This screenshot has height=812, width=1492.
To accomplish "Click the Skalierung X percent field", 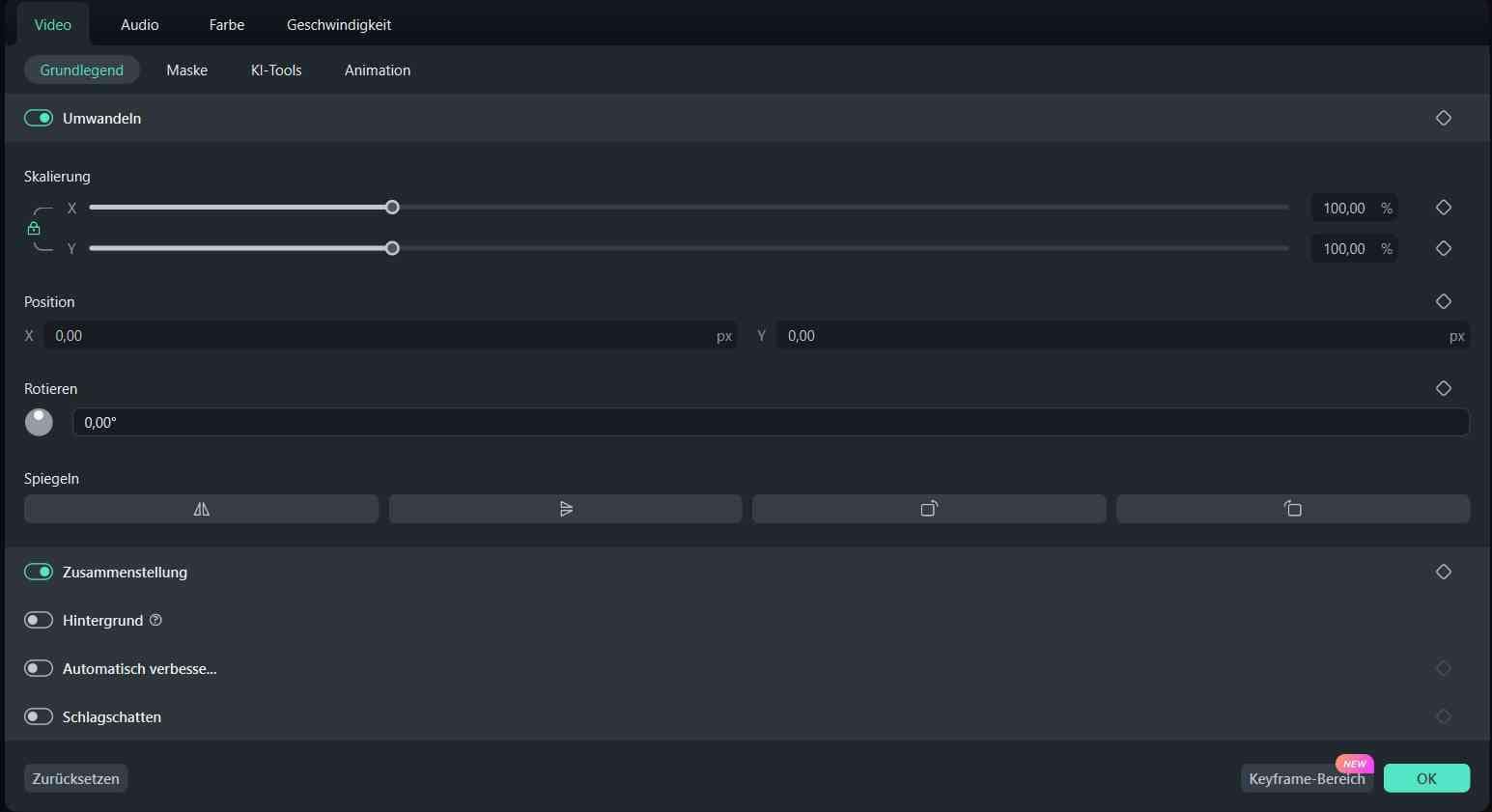I will (1354, 208).
